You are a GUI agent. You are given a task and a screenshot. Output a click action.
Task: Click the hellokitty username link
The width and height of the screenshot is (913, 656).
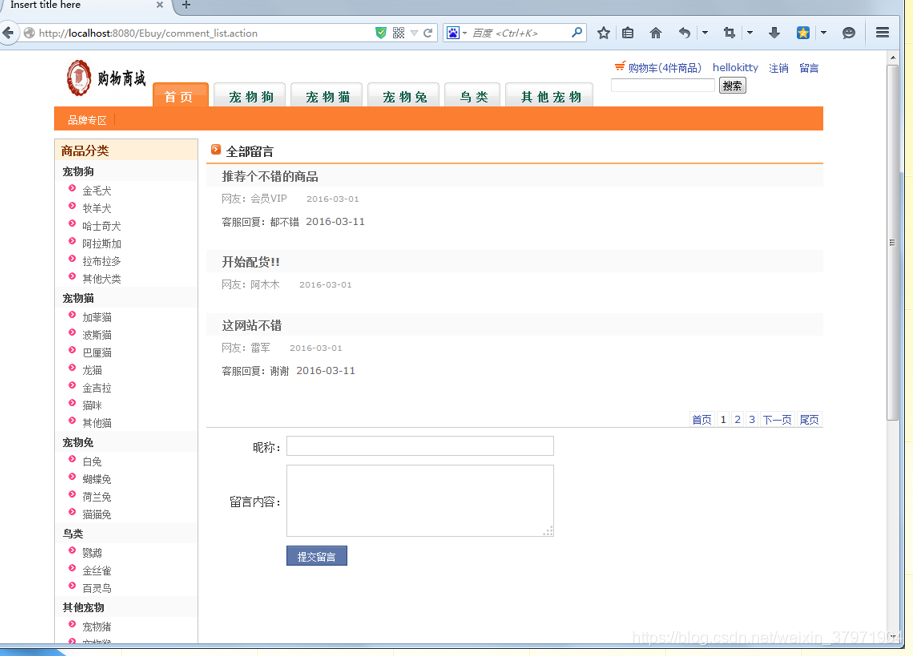click(735, 68)
